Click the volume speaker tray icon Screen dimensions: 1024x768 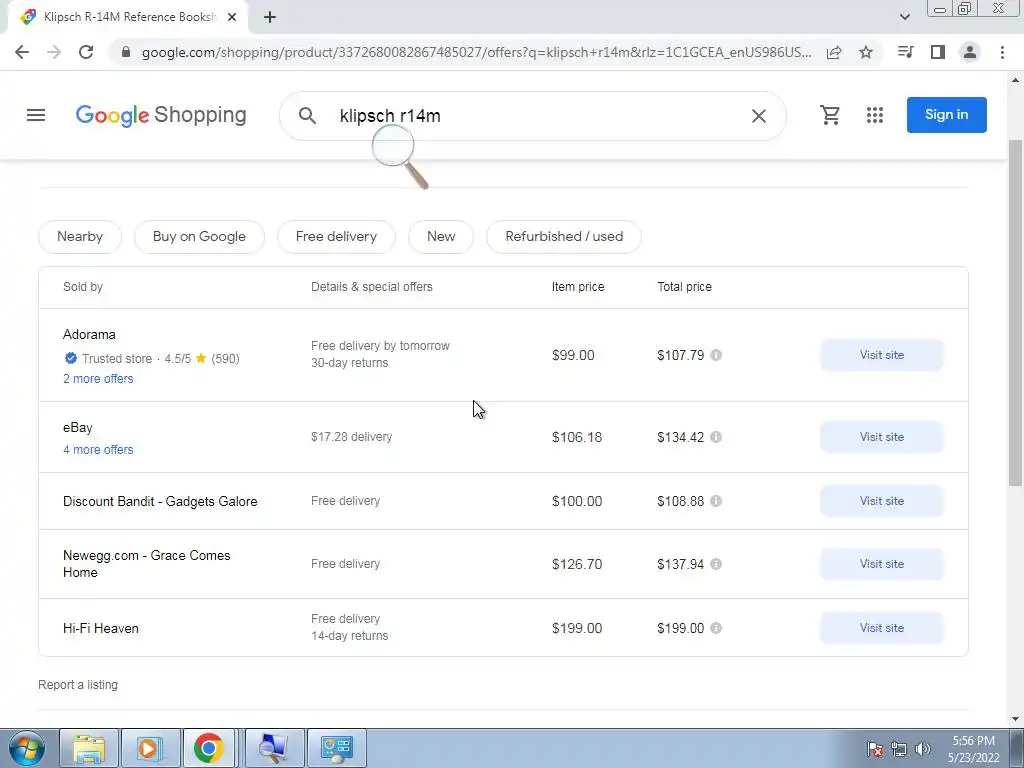point(923,749)
